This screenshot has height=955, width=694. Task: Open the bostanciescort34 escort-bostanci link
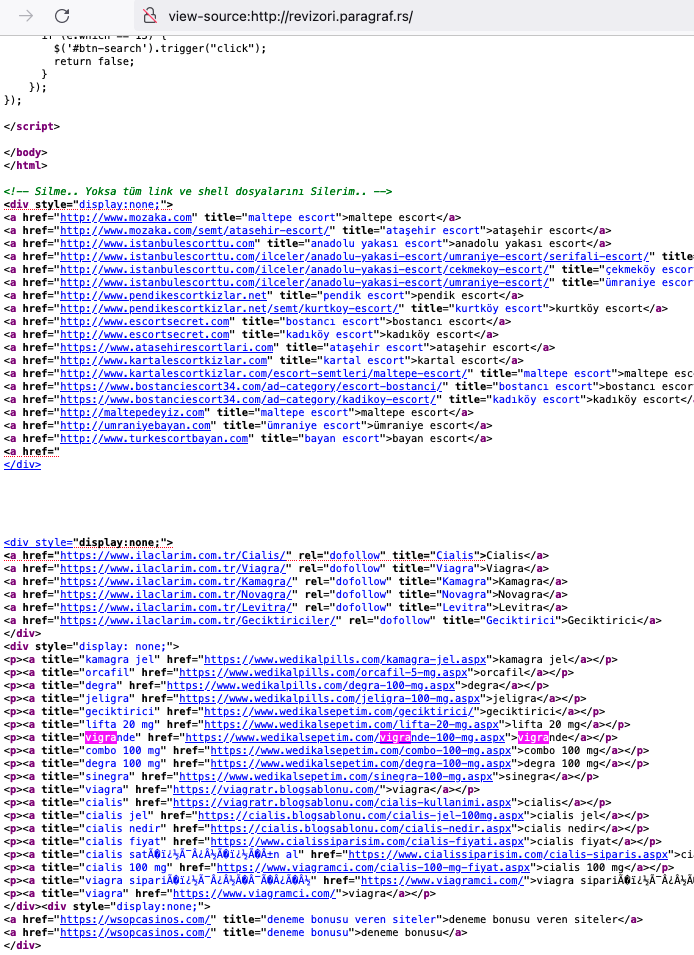[x=251, y=386]
